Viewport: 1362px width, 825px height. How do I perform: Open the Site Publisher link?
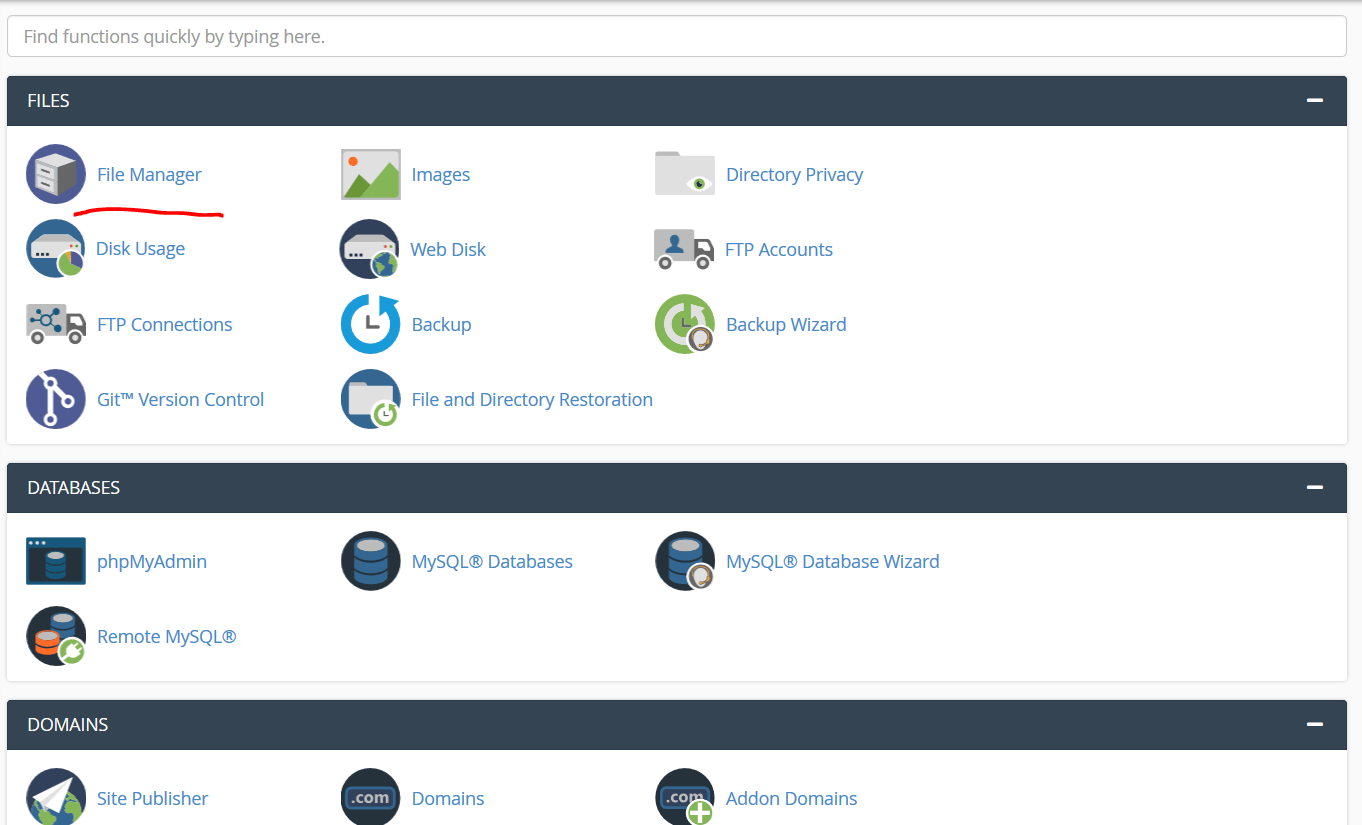point(153,798)
